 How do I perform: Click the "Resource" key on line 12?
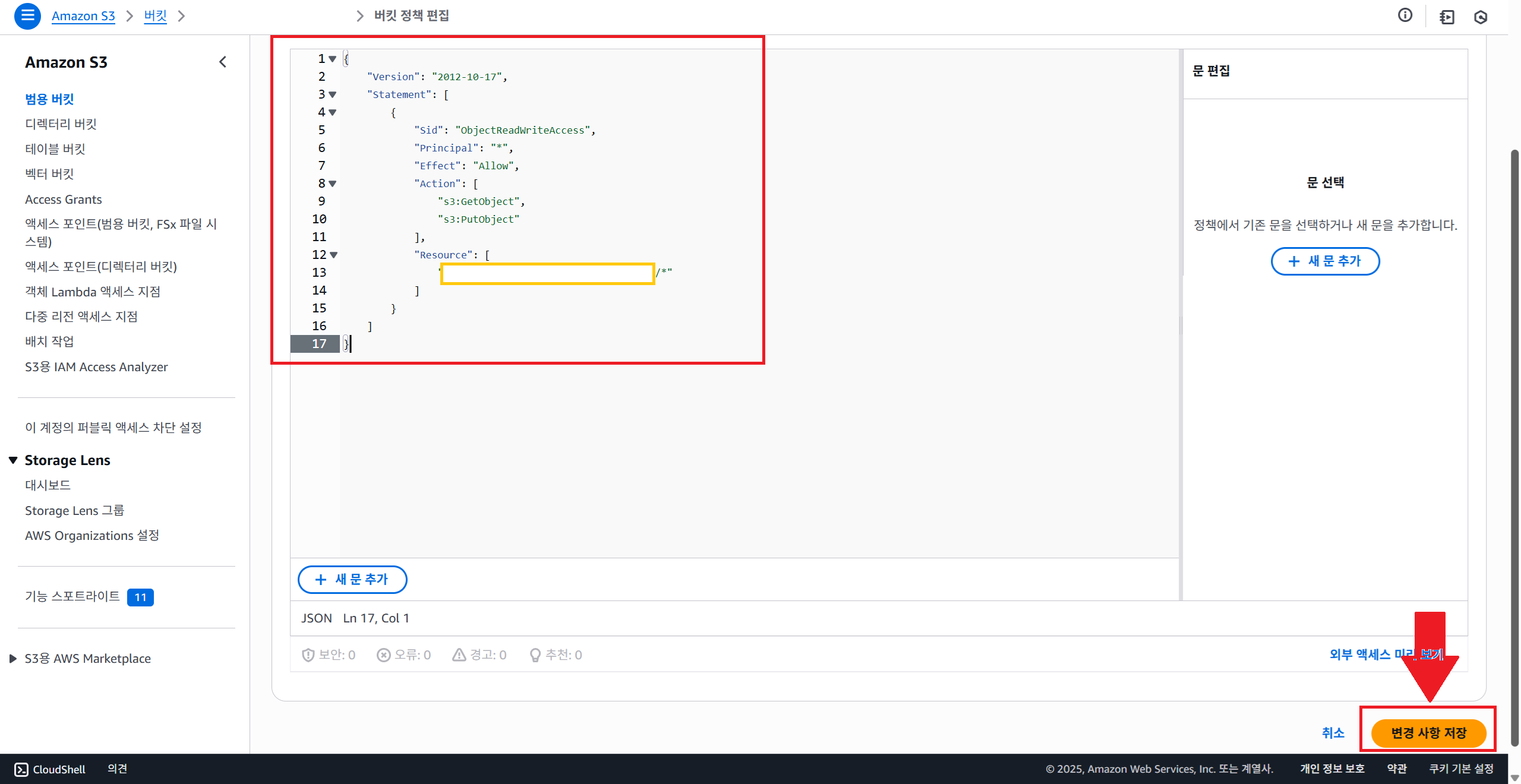[x=444, y=255]
